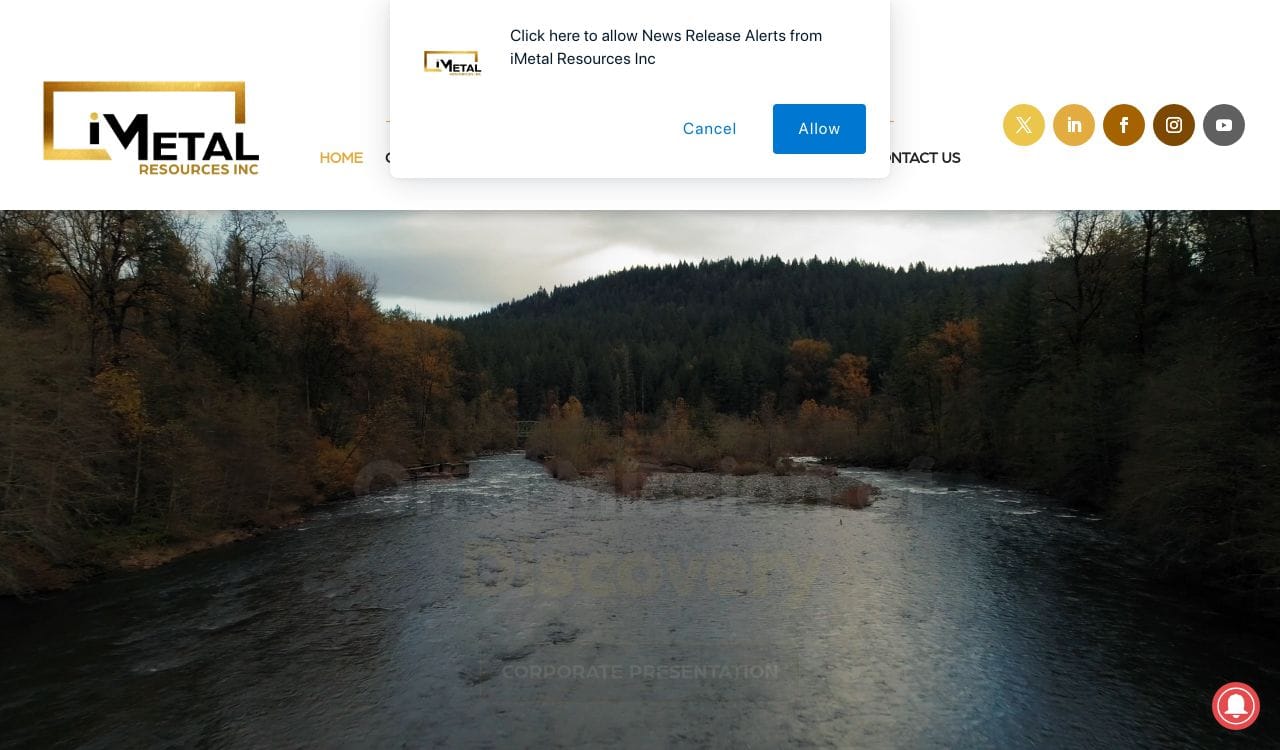Dismiss alerts with the Cancel button

[x=710, y=129]
